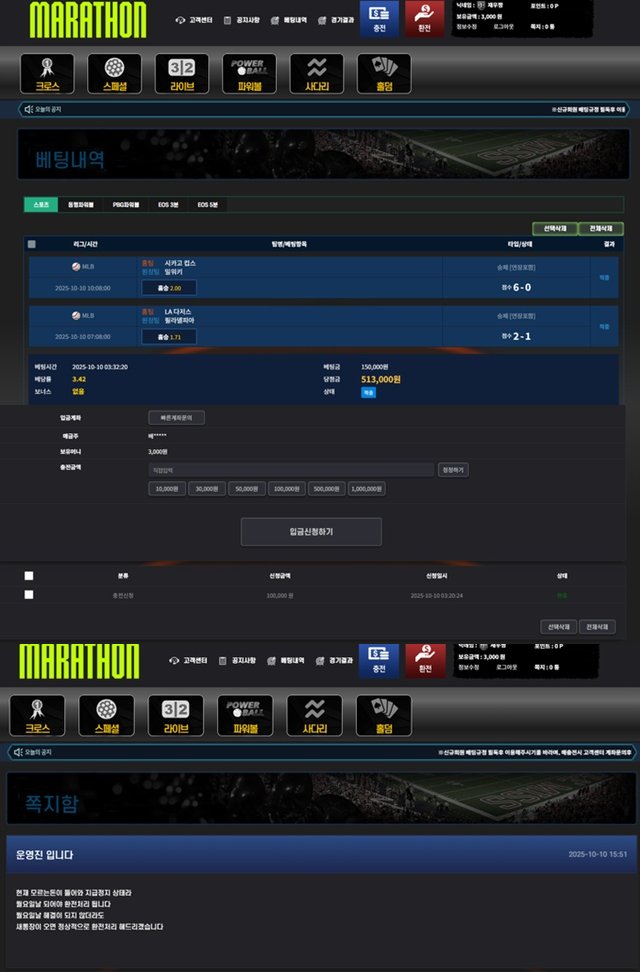The height and width of the screenshot is (972, 640).
Task: Open 스페셜 game icon above 쪽지함 banner
Action: pos(107,715)
